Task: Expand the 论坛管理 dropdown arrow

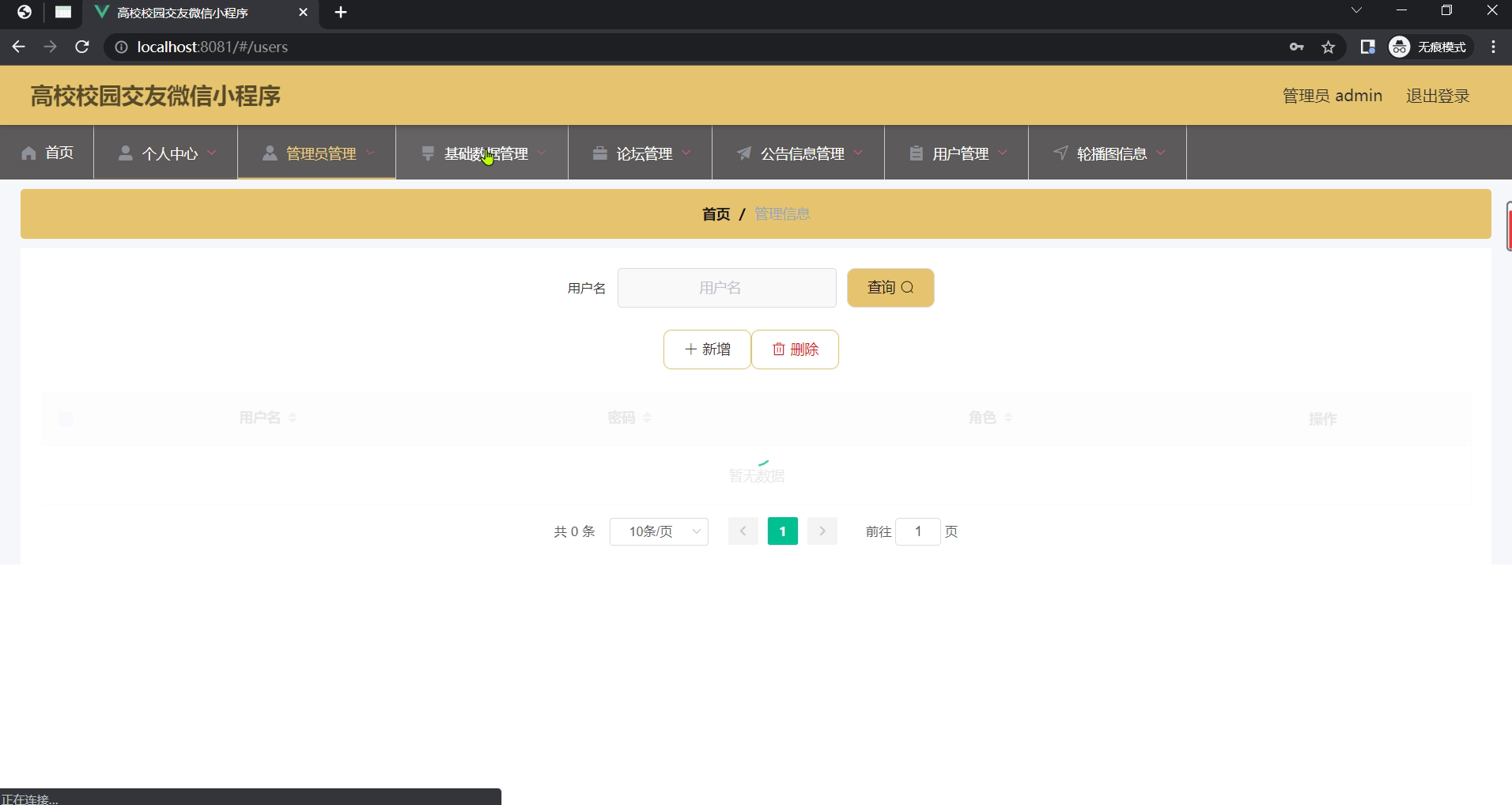Action: pos(686,153)
